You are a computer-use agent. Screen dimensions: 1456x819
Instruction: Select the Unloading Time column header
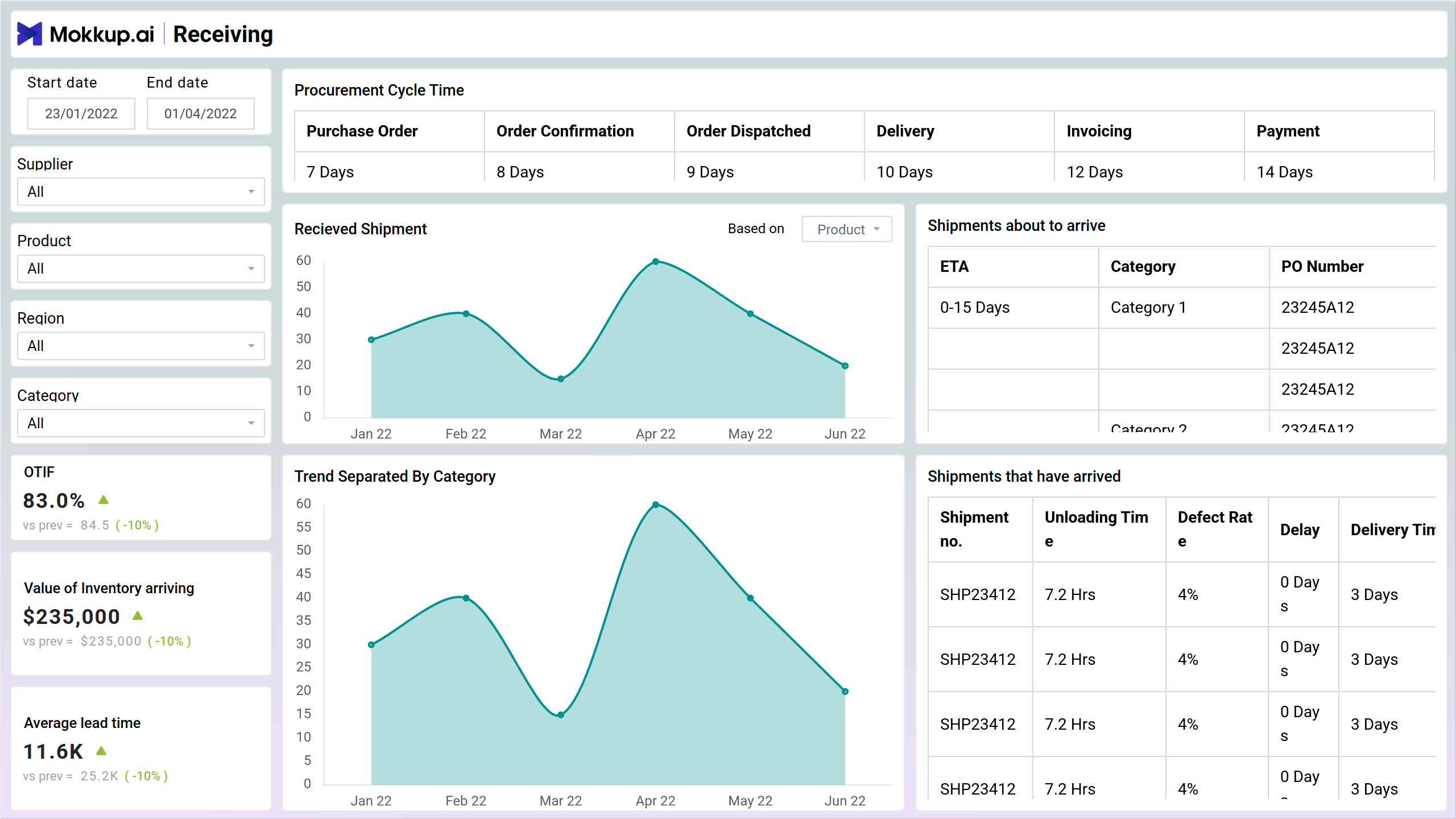pos(1099,530)
